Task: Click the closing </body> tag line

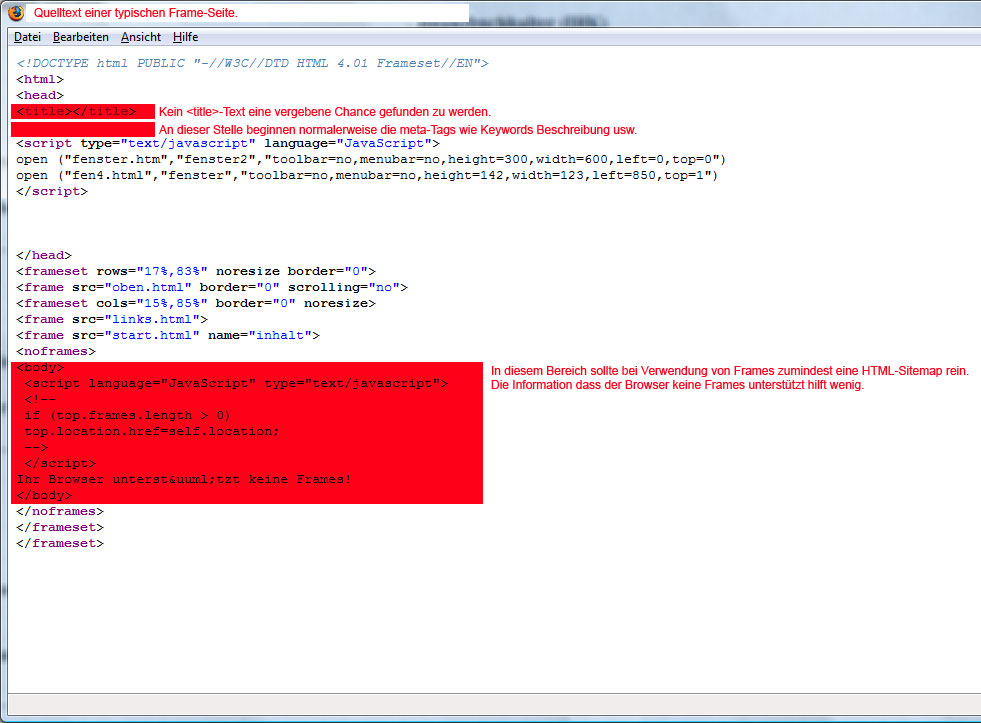Action: 44,495
